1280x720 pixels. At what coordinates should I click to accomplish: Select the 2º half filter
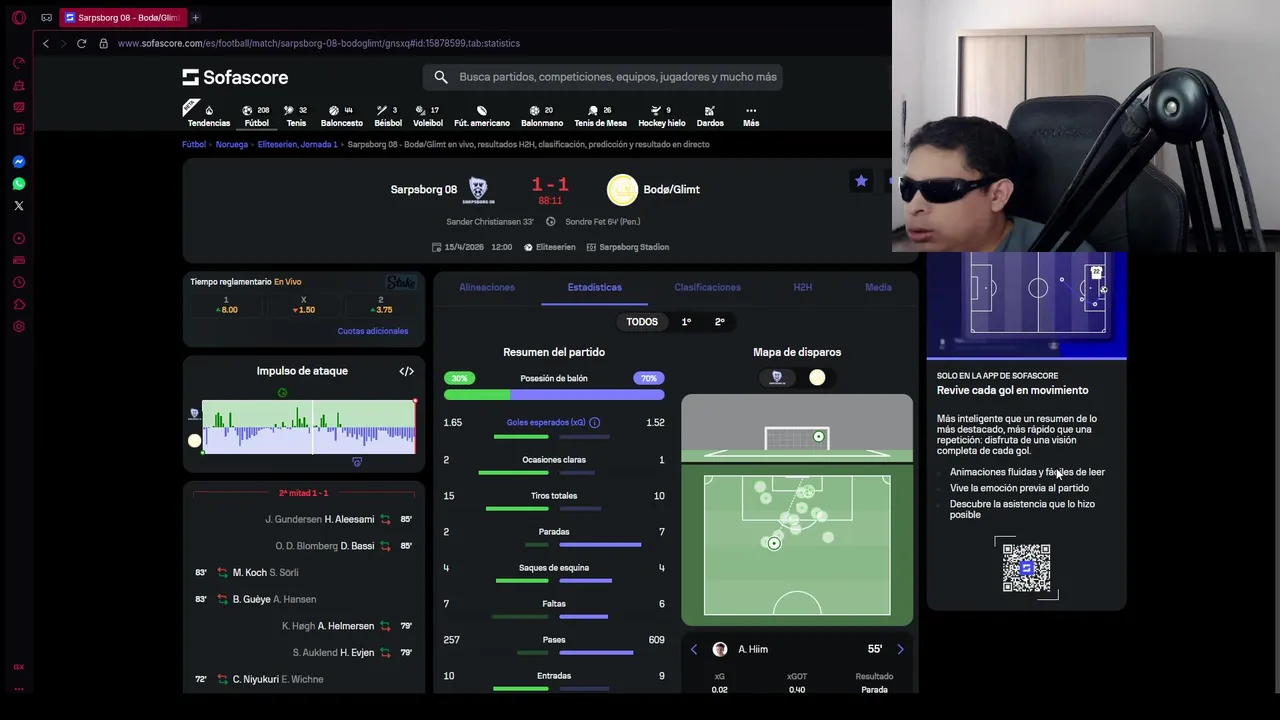[x=719, y=322]
